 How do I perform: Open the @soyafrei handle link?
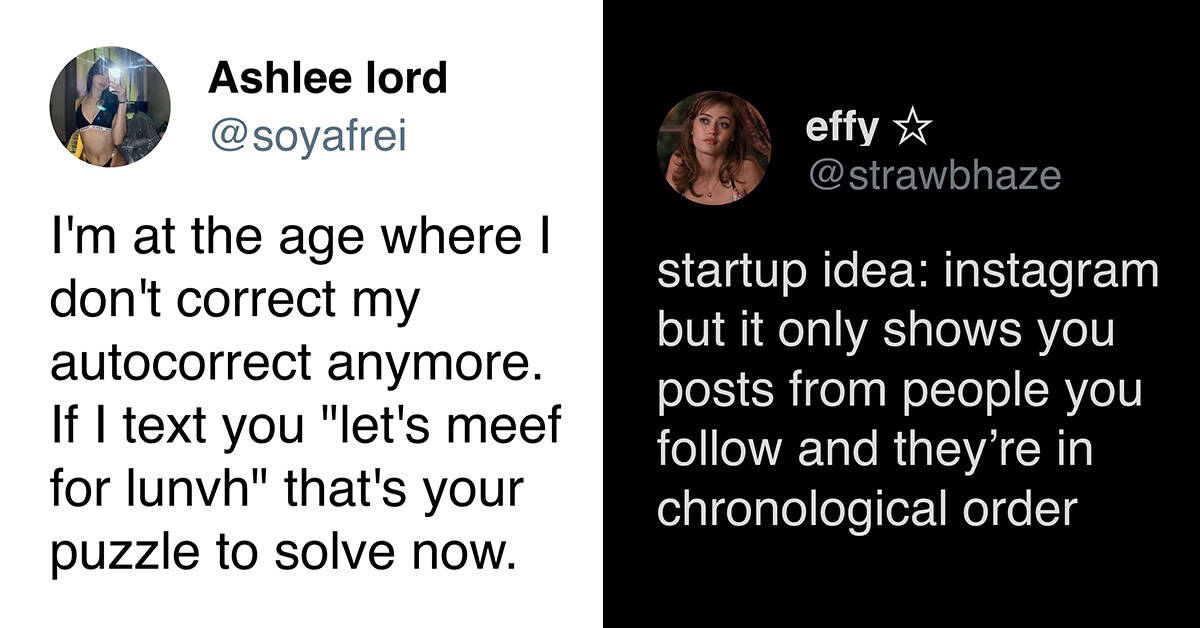(307, 135)
